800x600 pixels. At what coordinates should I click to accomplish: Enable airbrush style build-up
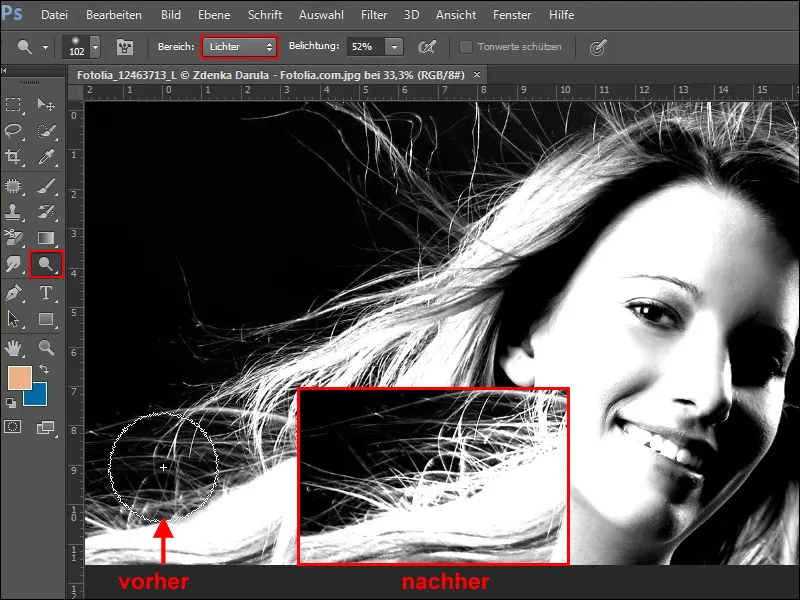coord(427,47)
